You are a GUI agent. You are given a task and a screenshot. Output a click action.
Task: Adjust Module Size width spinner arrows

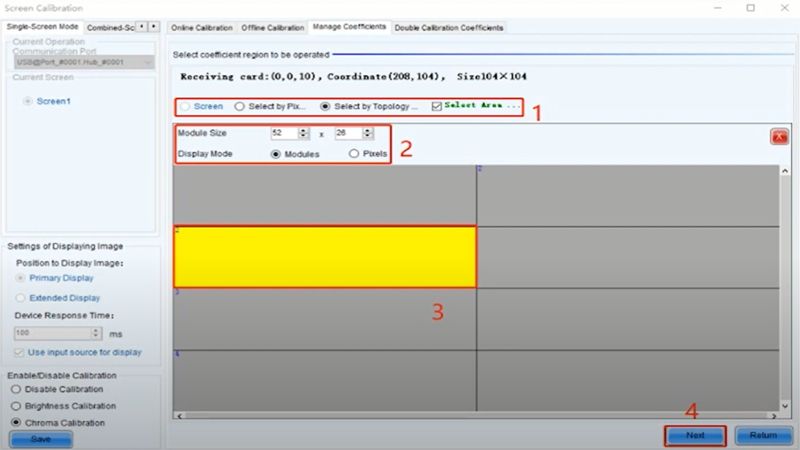point(304,133)
